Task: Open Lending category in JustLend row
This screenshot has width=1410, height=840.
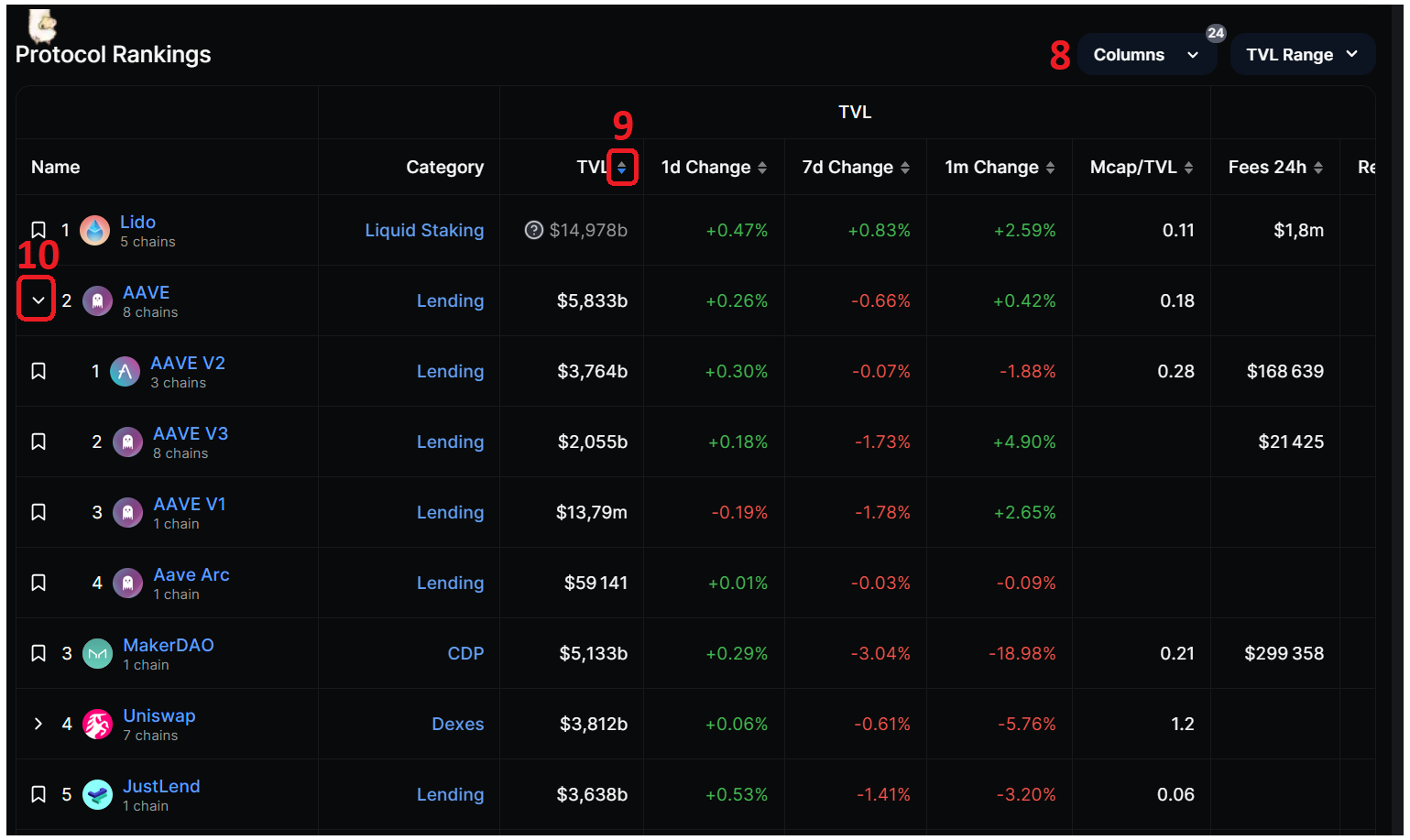Action: click(450, 794)
